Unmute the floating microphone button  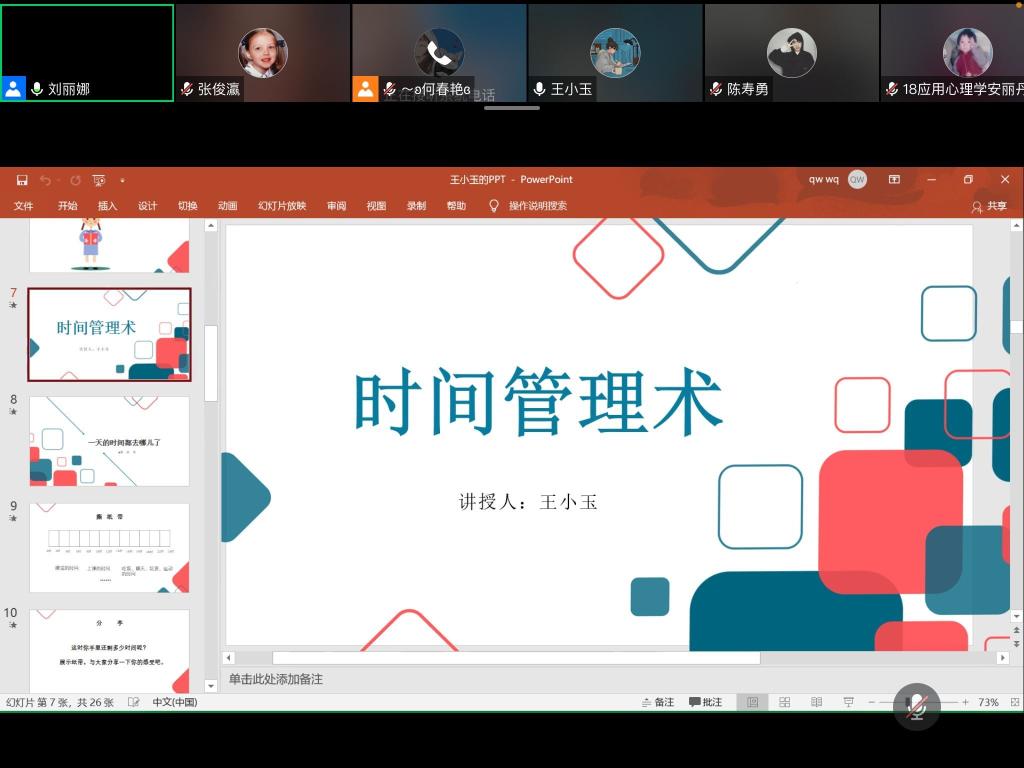click(x=916, y=706)
